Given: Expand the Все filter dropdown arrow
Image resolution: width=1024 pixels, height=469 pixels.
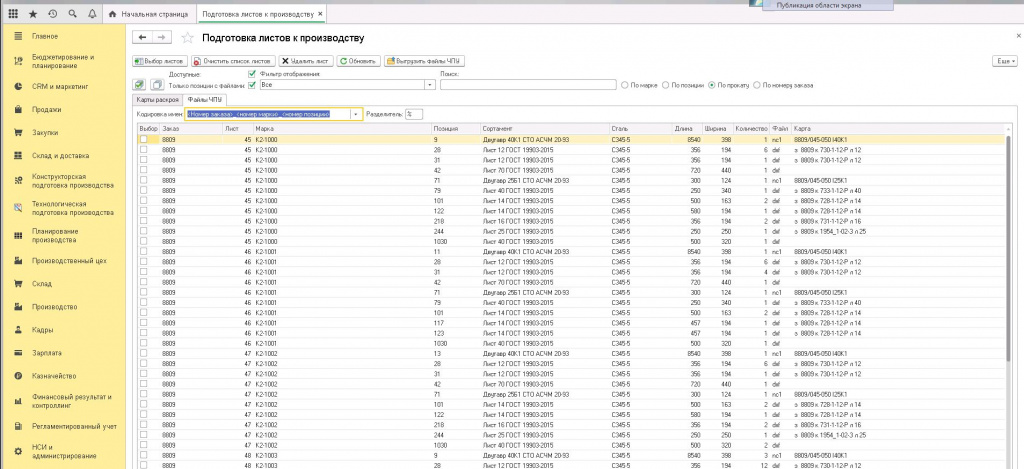Looking at the screenshot, I should click(x=430, y=85).
